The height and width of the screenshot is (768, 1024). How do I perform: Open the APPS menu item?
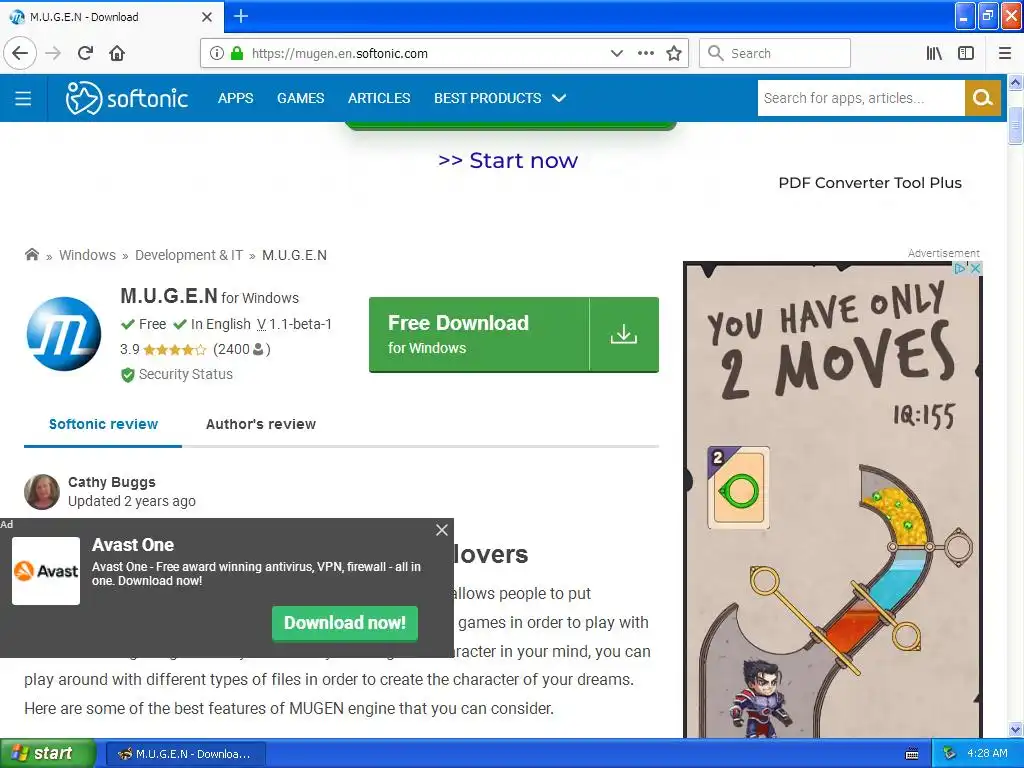[235, 98]
